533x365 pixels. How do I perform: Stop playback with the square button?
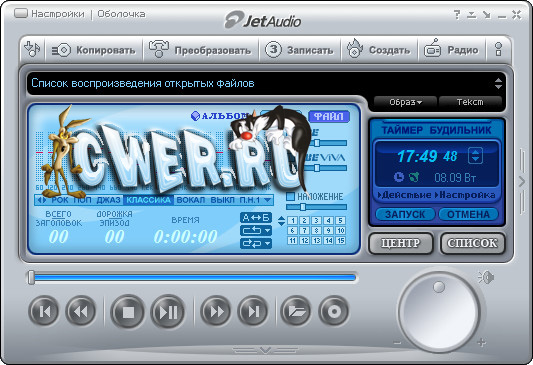128,312
